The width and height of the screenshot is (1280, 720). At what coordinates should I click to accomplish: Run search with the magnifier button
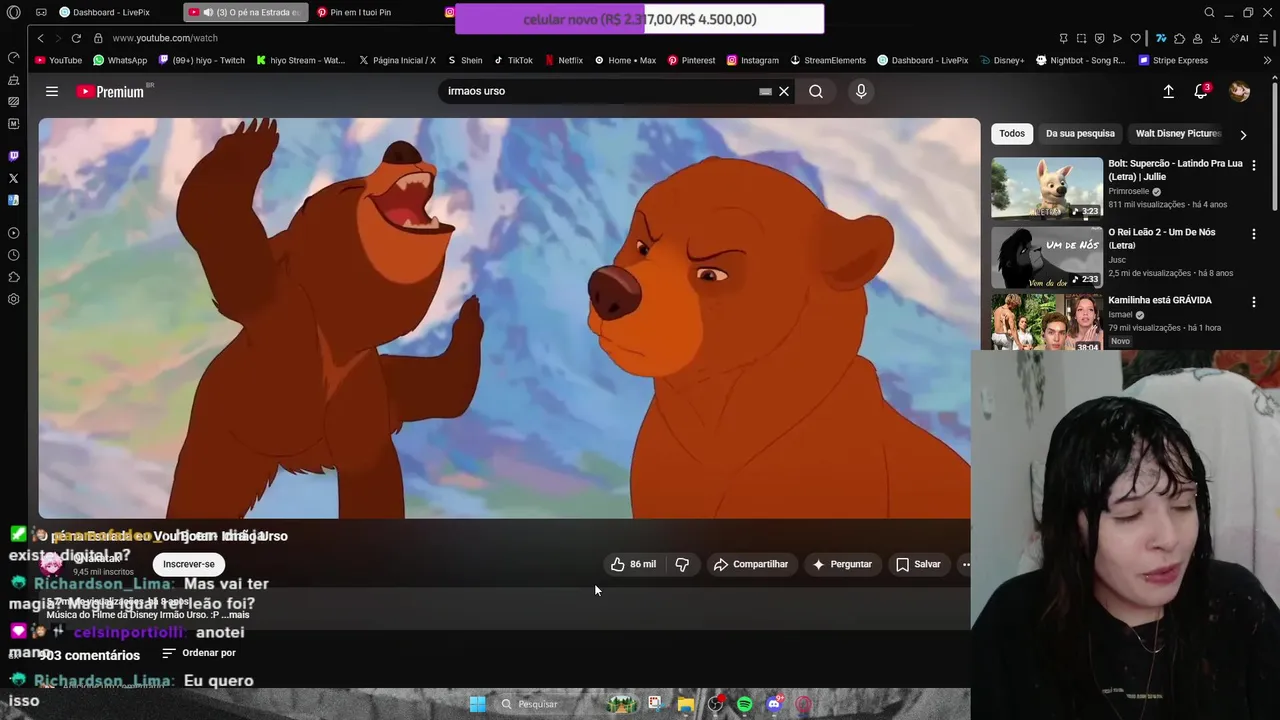(x=816, y=91)
